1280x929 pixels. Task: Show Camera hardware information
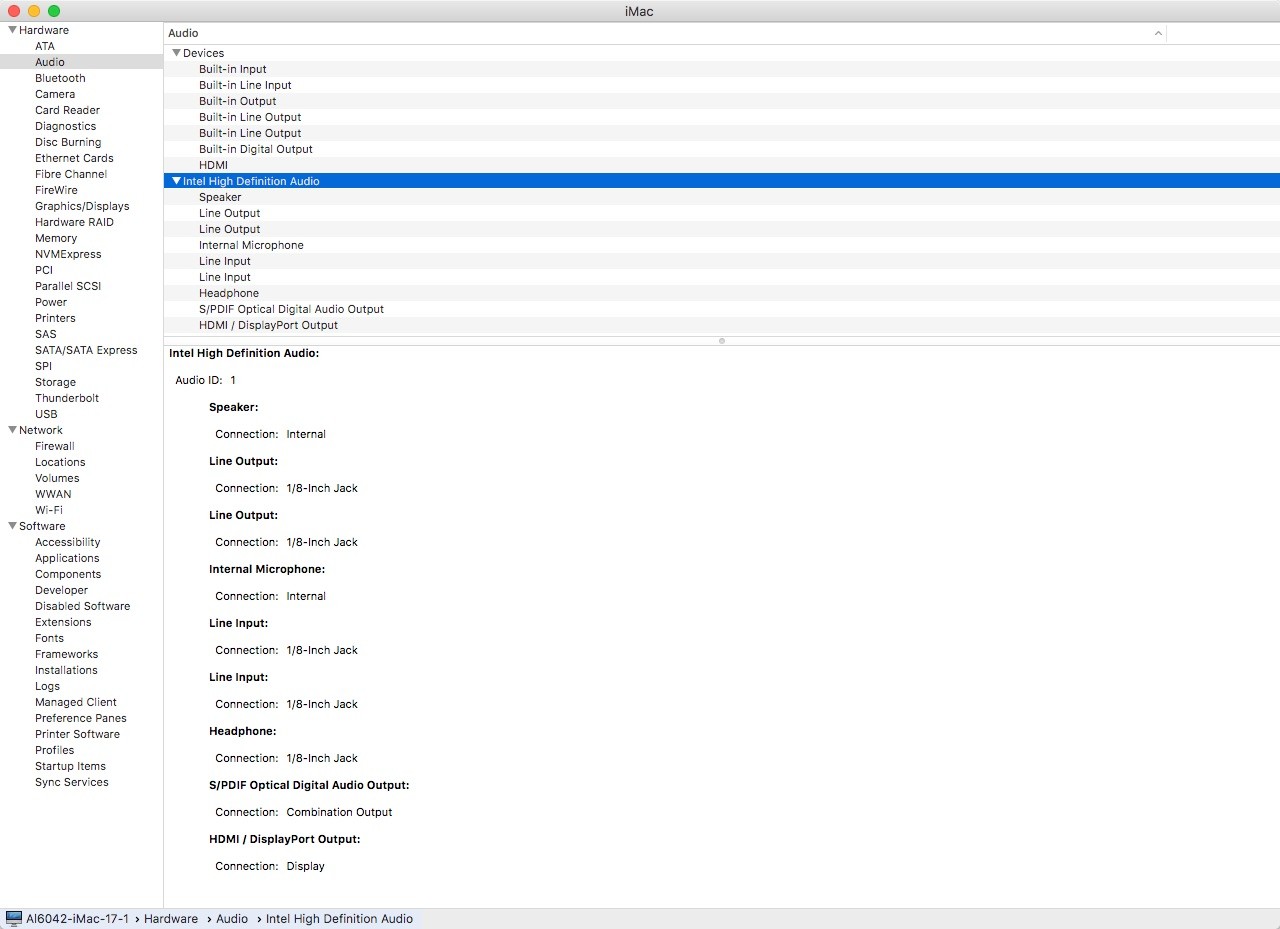(x=55, y=94)
